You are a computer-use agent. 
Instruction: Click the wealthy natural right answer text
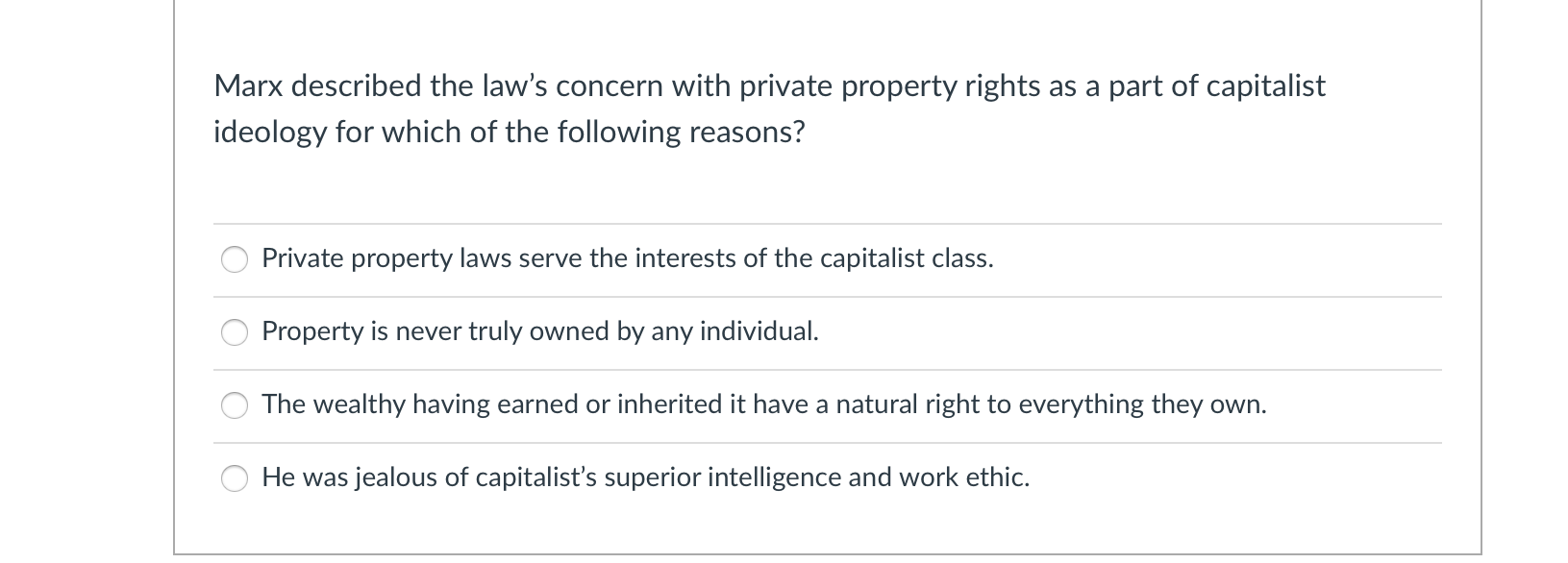[764, 404]
